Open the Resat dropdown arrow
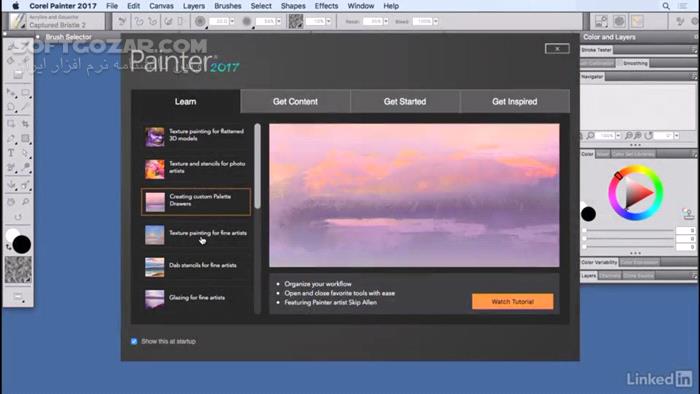This screenshot has height=394, width=700. pos(386,21)
